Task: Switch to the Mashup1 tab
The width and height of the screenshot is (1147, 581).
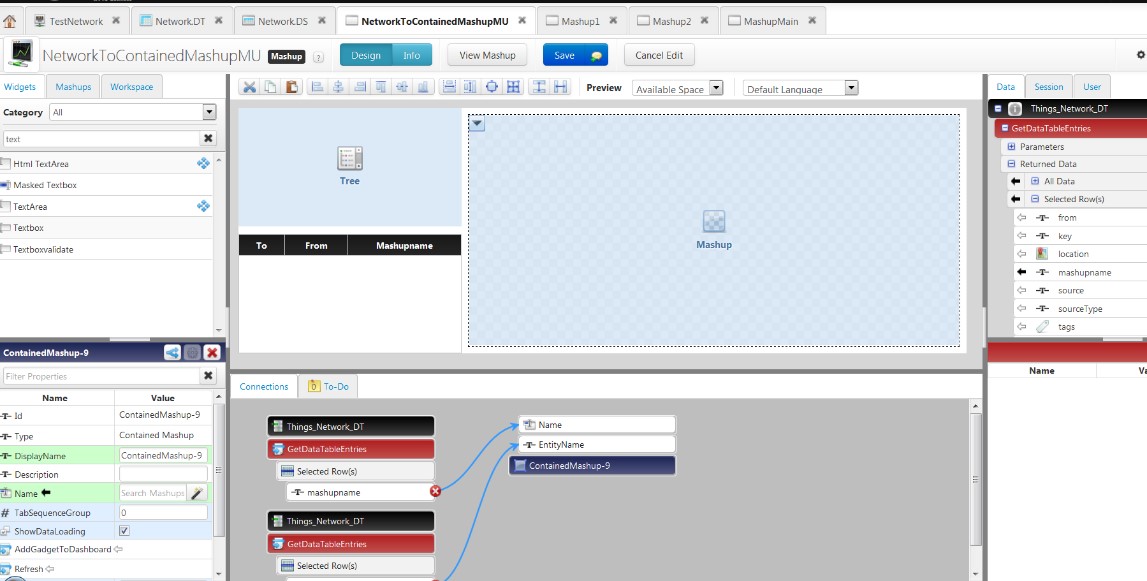Action: (580, 21)
